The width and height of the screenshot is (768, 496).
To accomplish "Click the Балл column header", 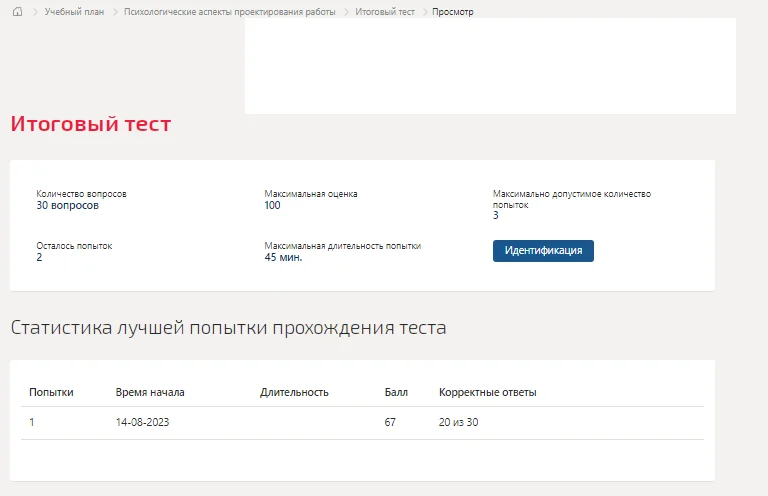I will [396, 392].
